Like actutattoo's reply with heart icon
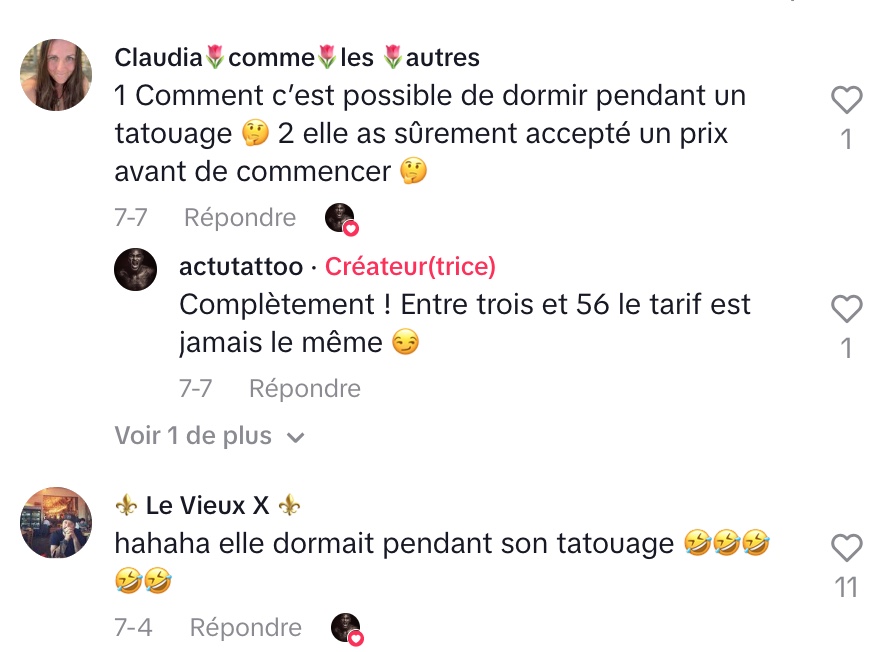 point(846,309)
